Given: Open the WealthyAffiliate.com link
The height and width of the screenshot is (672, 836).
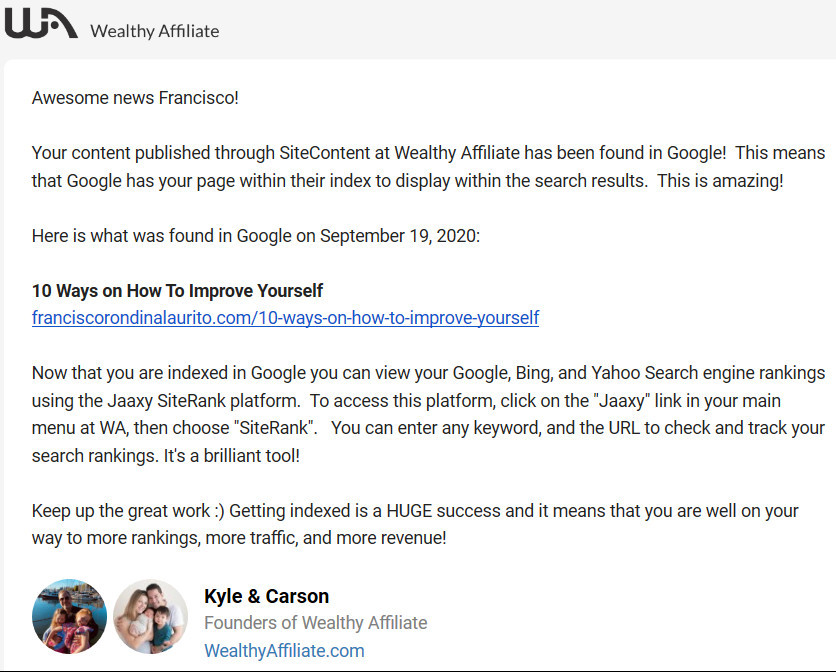Looking at the screenshot, I should [x=284, y=651].
